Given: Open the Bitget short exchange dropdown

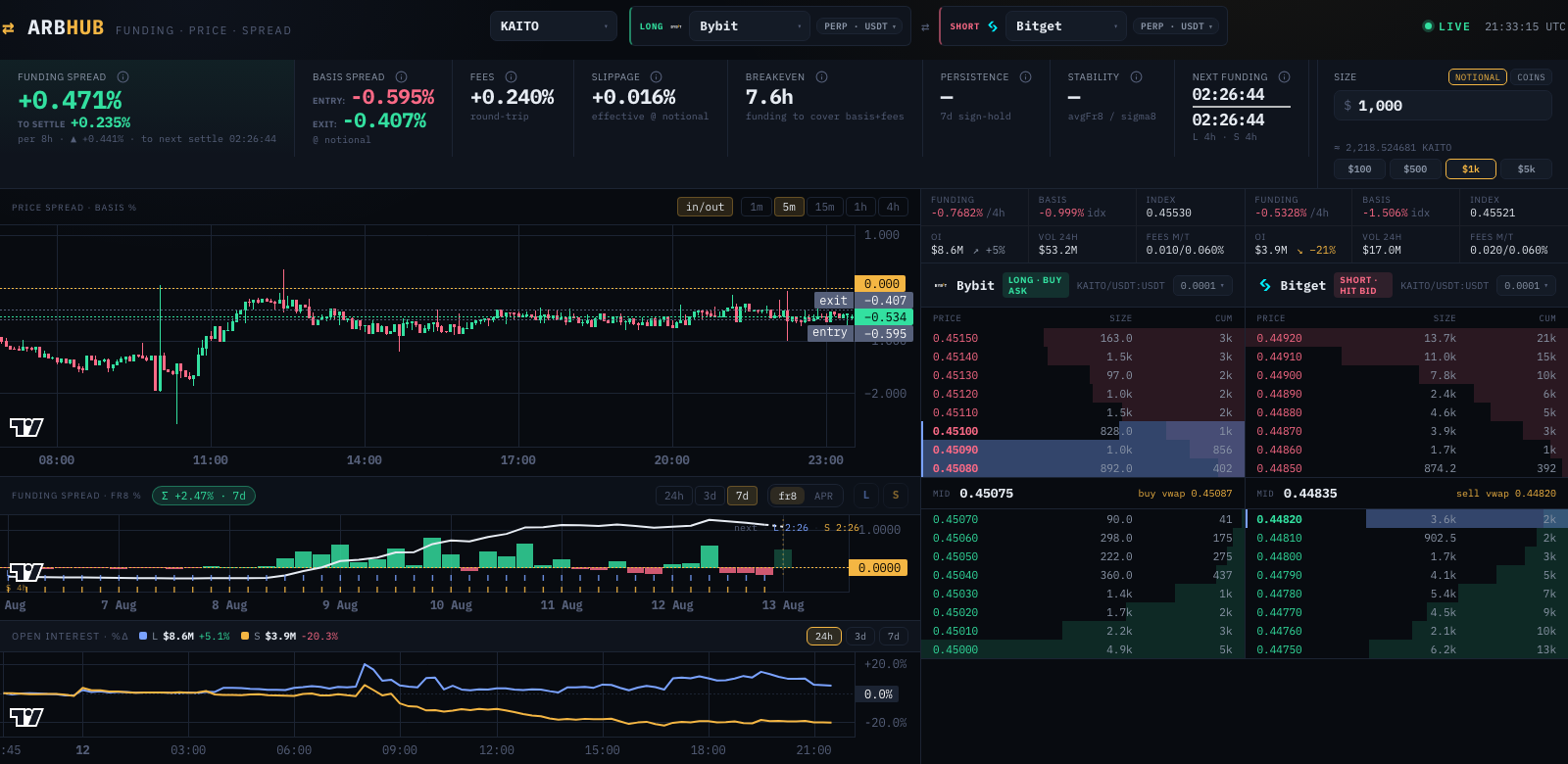Looking at the screenshot, I should click(1066, 26).
